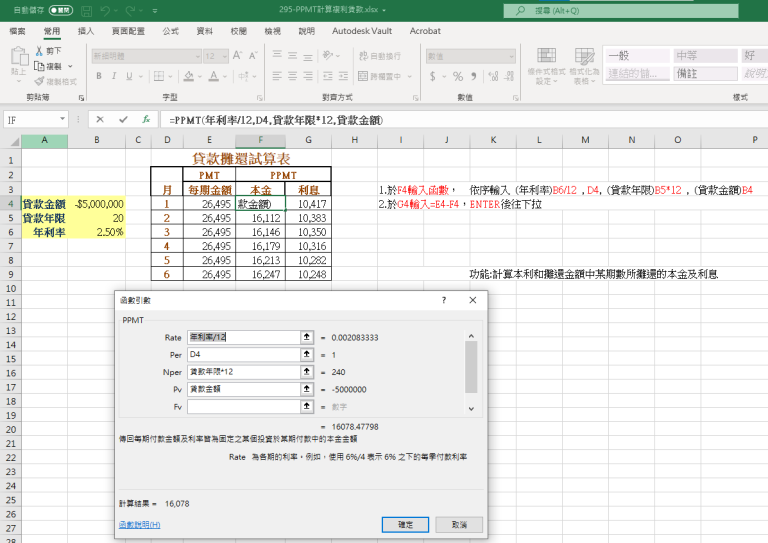768x543 pixels.
Task: Select the 一般 cell style
Action: [638, 56]
